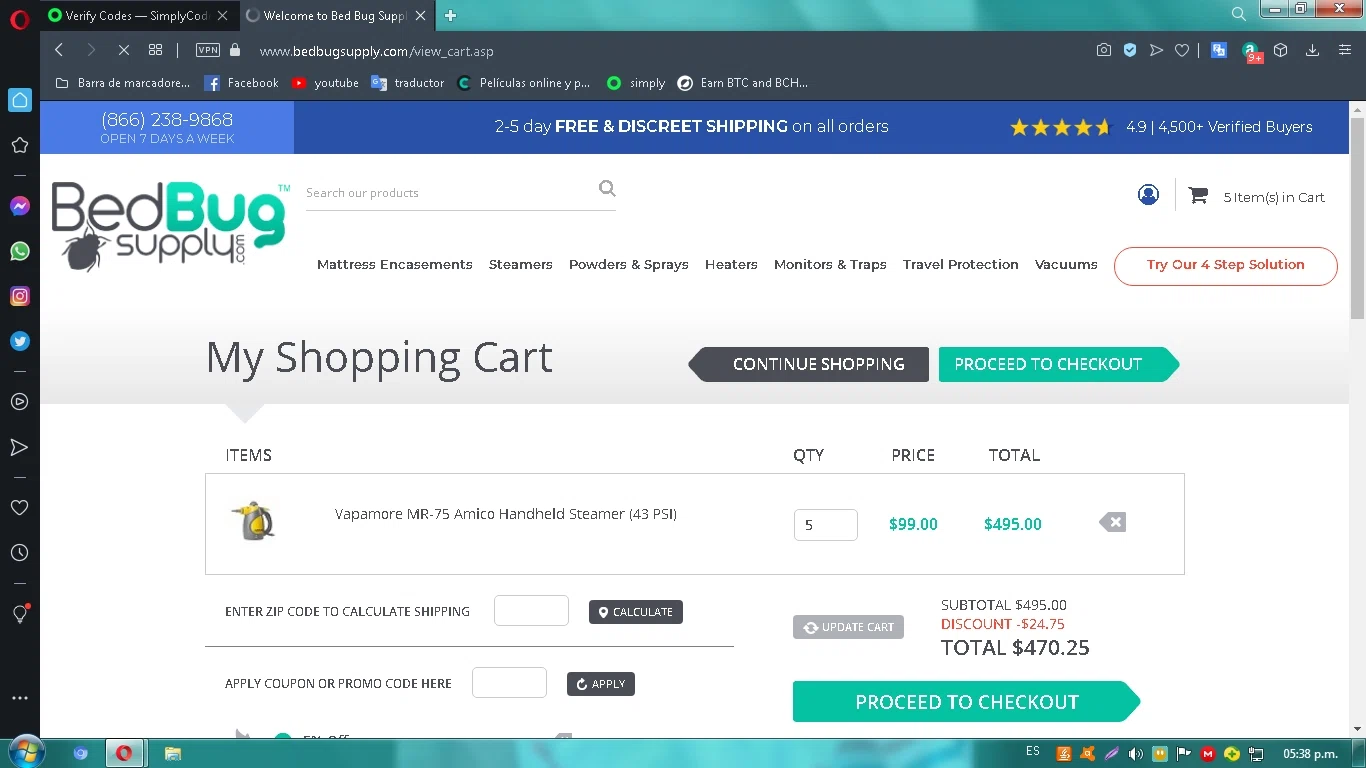Viewport: 1366px width, 768px height.
Task: Click the Calculate shipping button
Action: [636, 612]
